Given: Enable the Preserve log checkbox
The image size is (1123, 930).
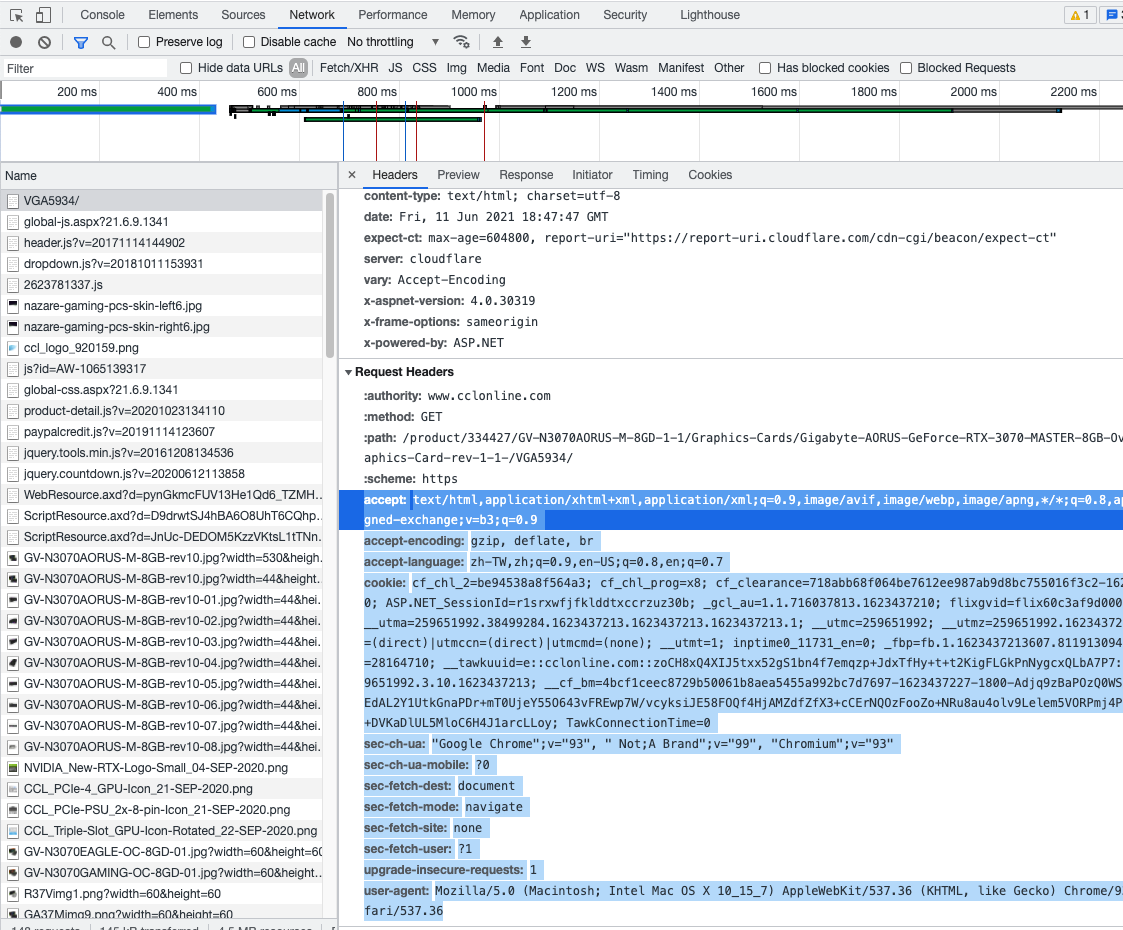Looking at the screenshot, I should 144,42.
